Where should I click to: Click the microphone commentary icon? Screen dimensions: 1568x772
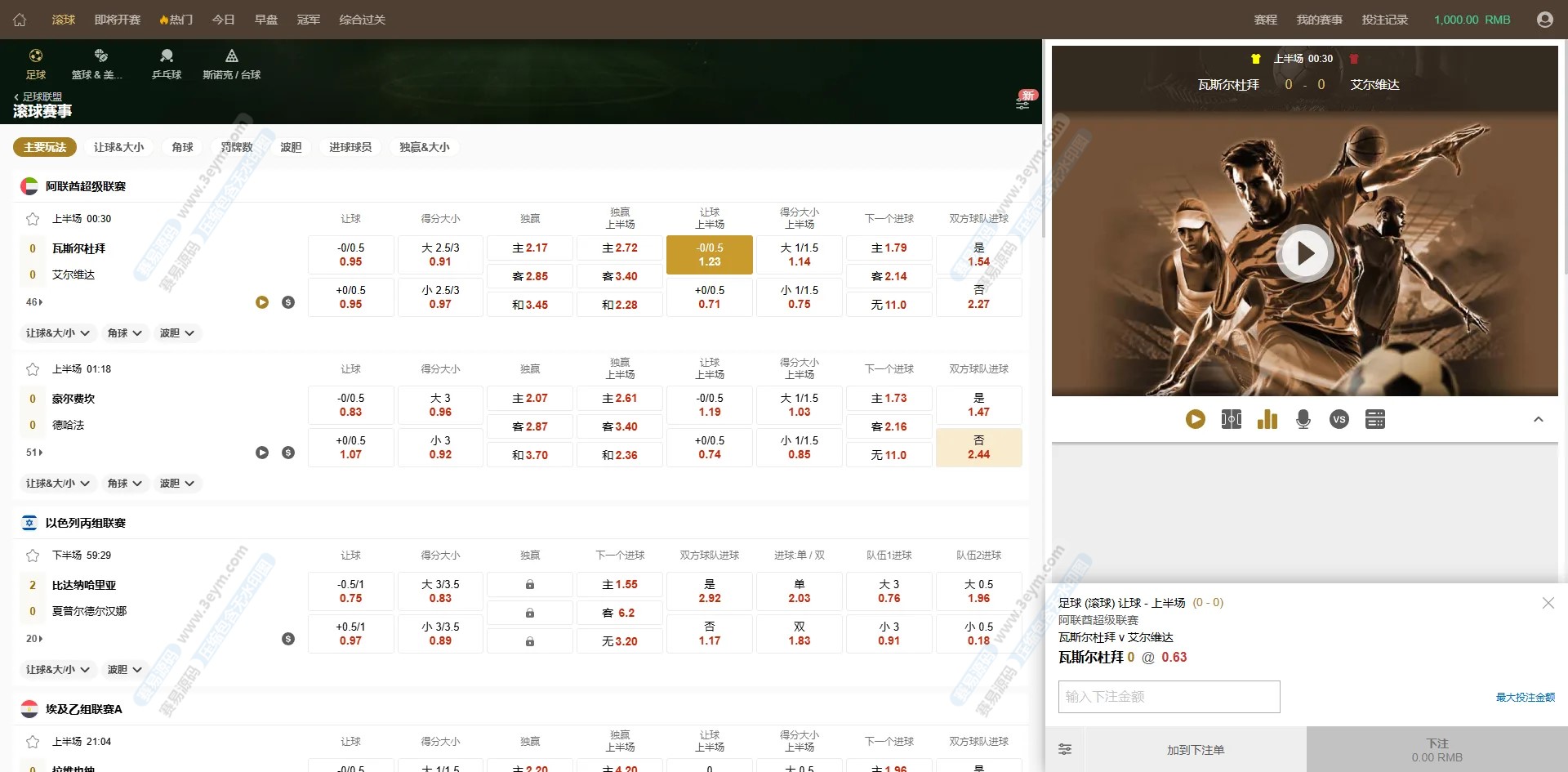coord(1303,420)
